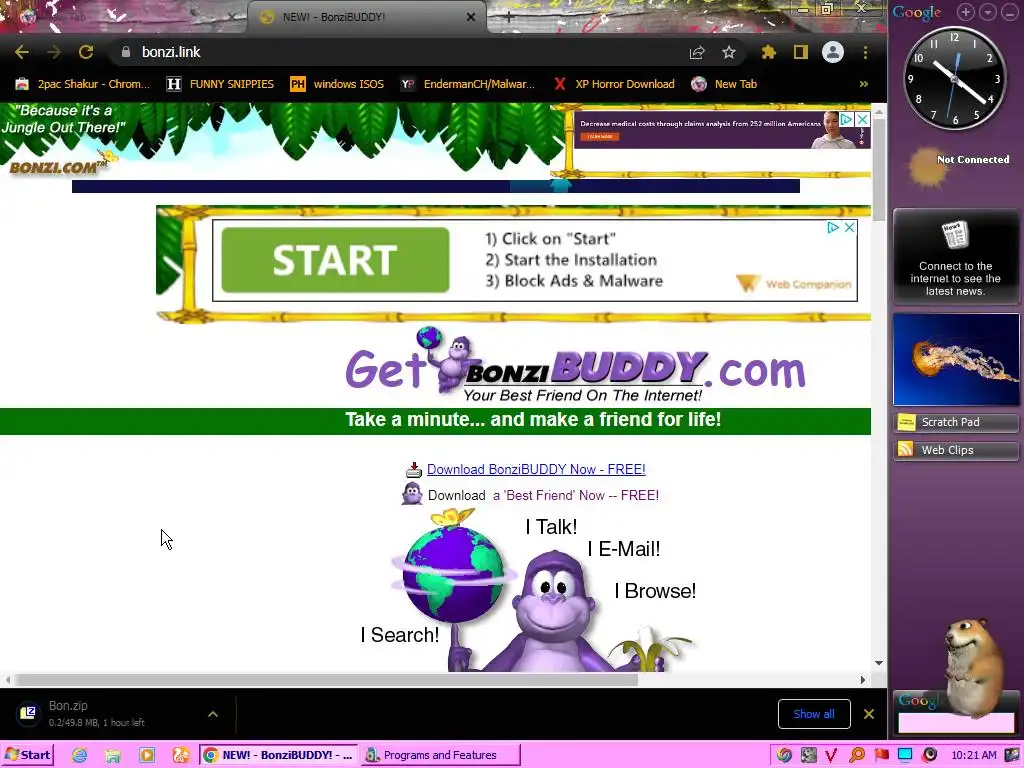Click the Google sidebar add gadget plus
The width and height of the screenshot is (1024, 768).
966,12
